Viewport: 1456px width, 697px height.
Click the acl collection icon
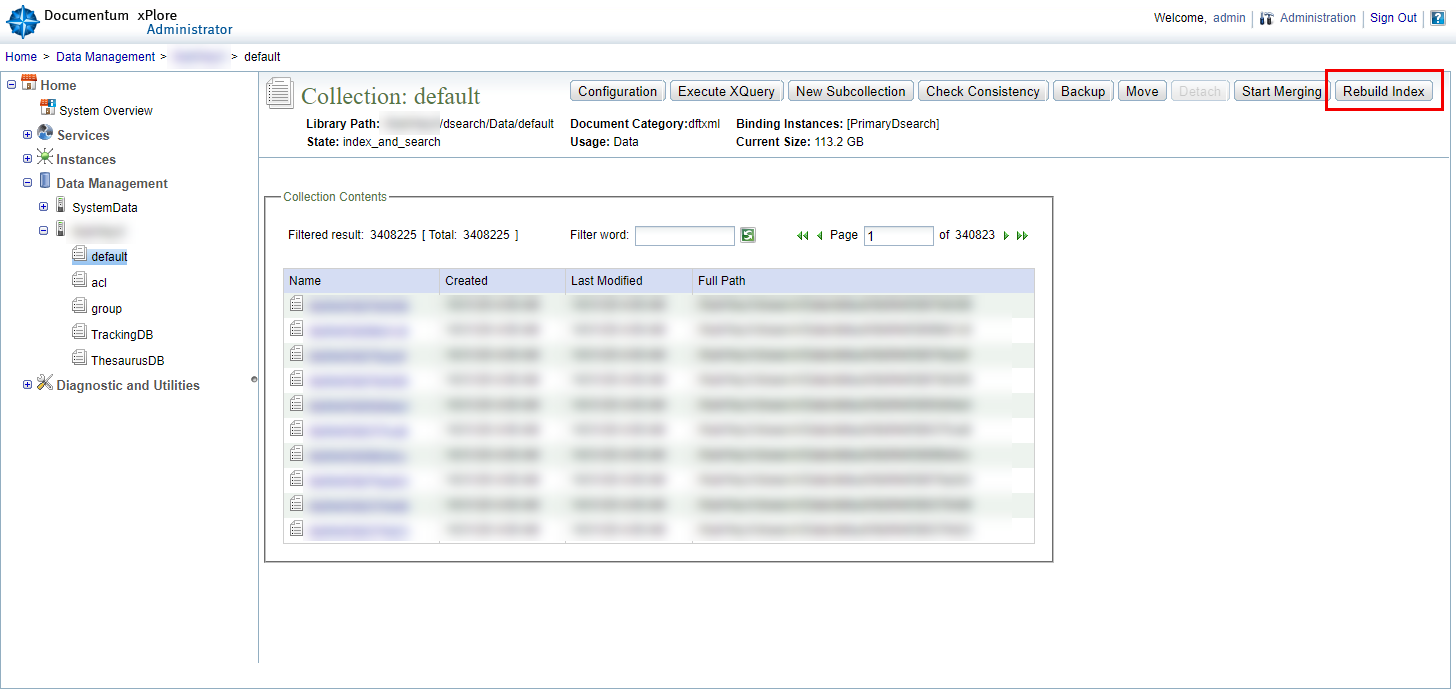point(80,281)
